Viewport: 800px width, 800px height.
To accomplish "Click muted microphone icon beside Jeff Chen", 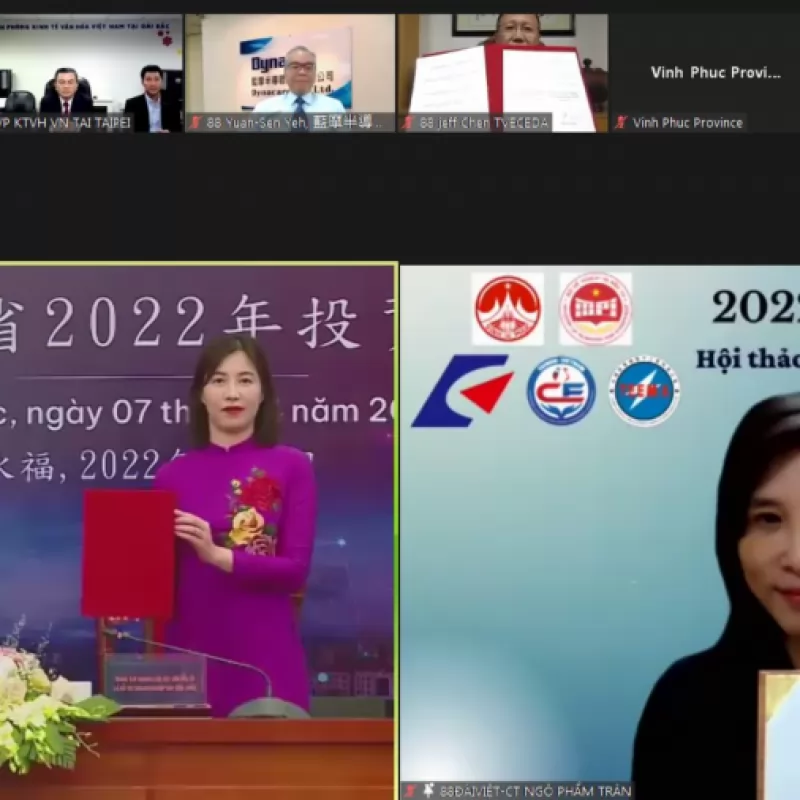I will [408, 123].
